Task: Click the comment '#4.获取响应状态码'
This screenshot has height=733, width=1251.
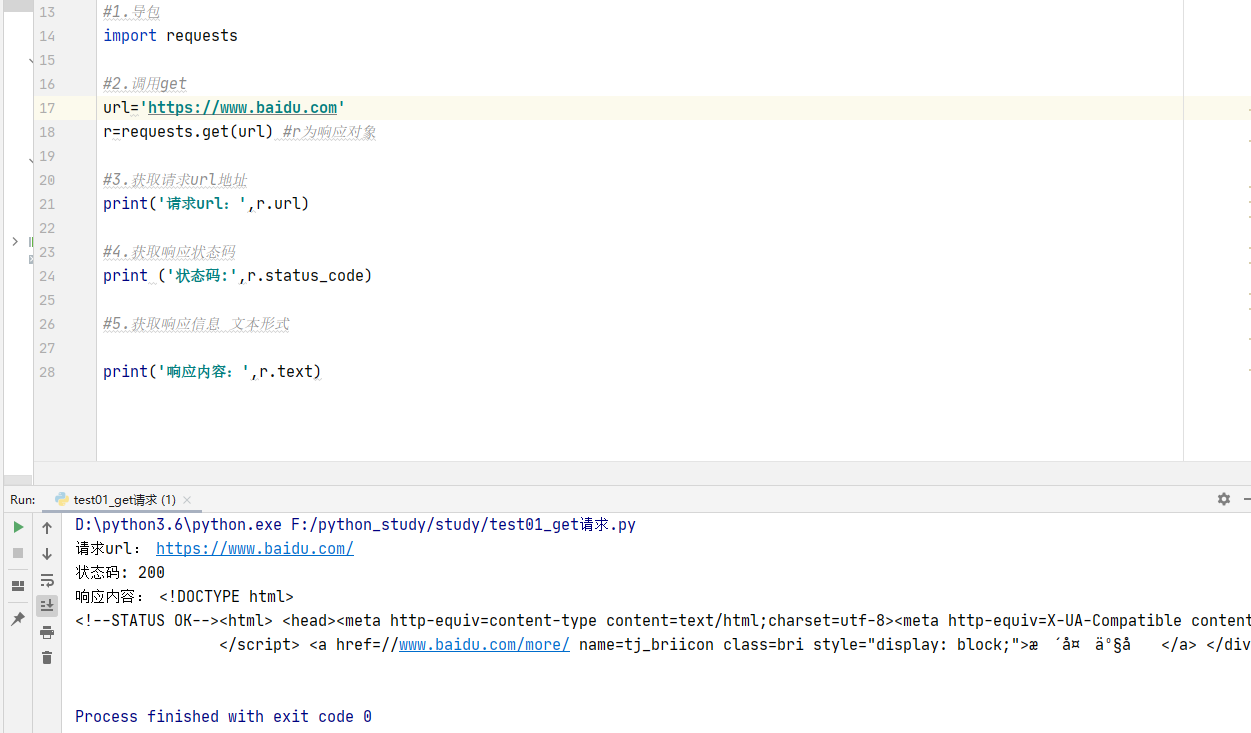Action: (169, 252)
